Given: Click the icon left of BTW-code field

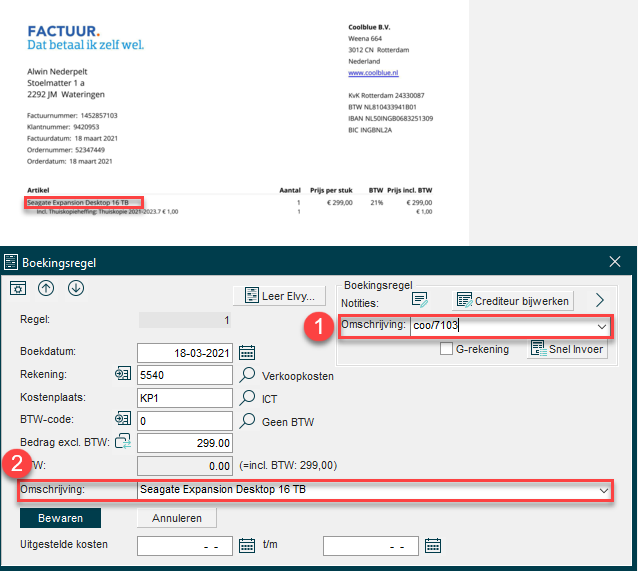Looking at the screenshot, I should 123,418.
